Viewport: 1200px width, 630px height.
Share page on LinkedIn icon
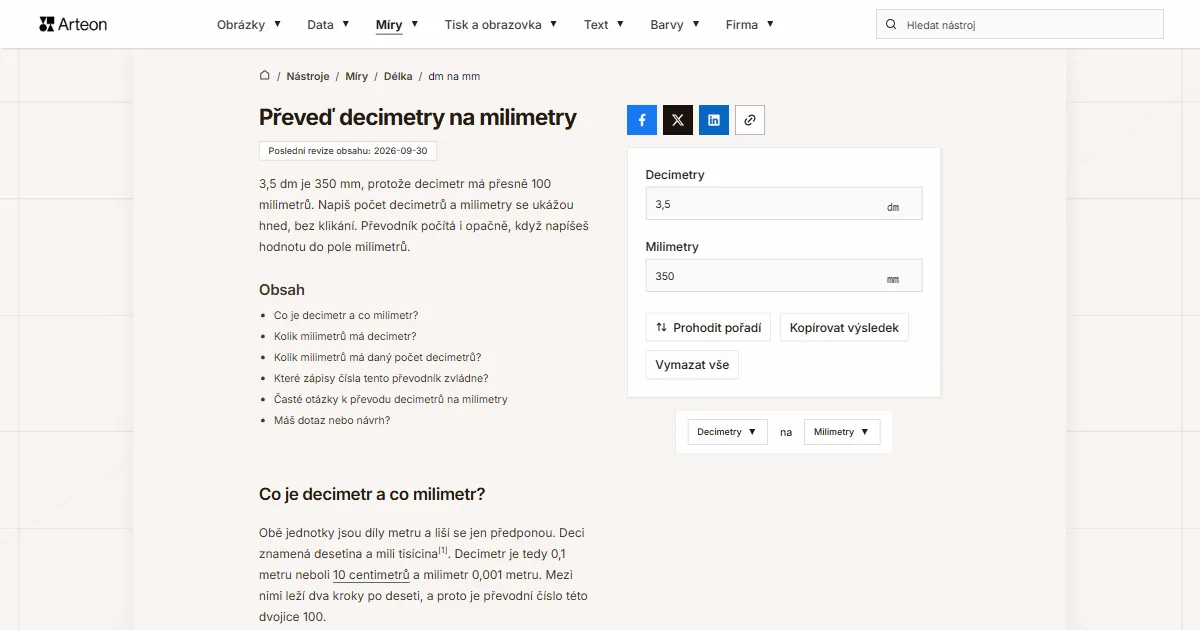(x=714, y=120)
